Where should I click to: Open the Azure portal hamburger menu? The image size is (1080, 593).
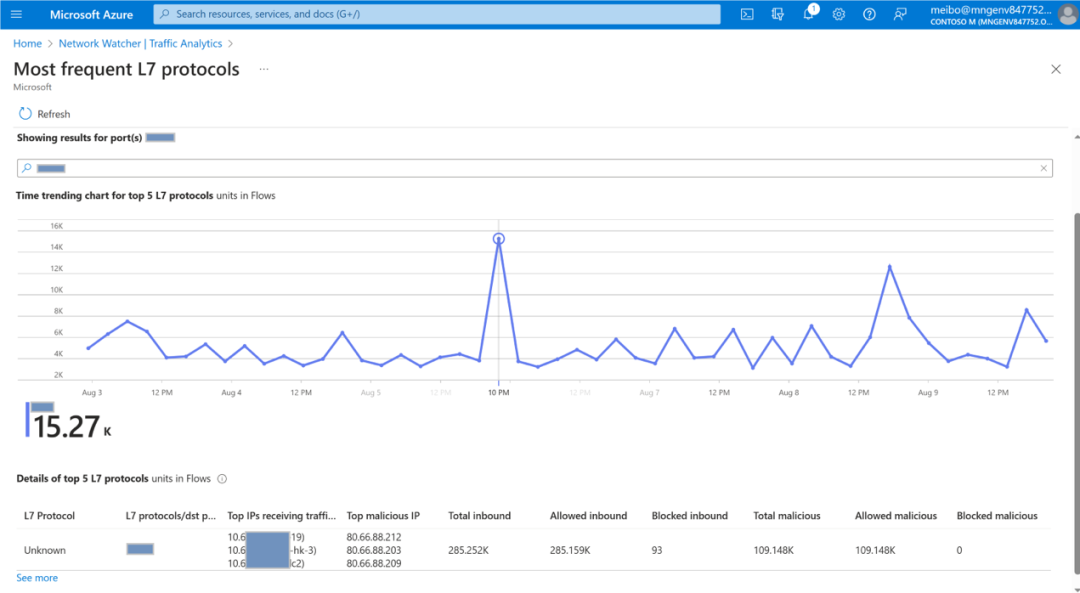[16, 14]
